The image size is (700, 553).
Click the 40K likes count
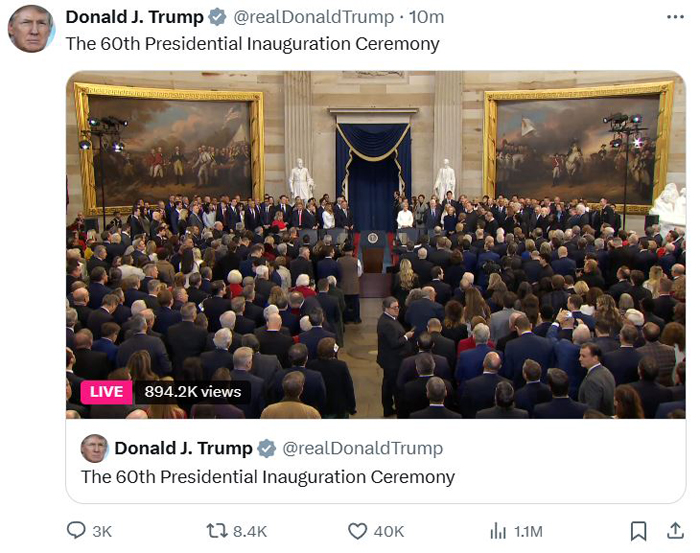pyautogui.click(x=389, y=532)
